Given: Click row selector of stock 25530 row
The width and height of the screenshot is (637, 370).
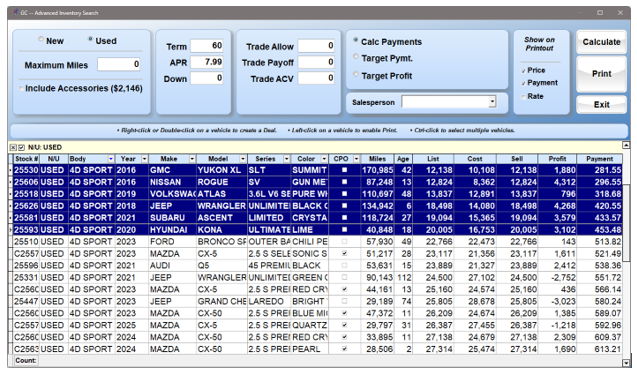Looking at the screenshot, I should (11, 170).
